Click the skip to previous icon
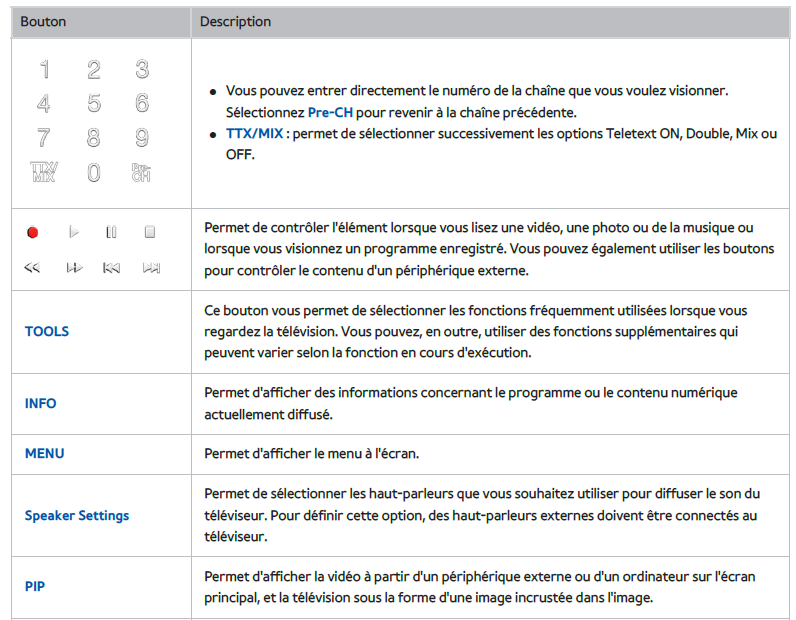The image size is (796, 620). coord(111,268)
